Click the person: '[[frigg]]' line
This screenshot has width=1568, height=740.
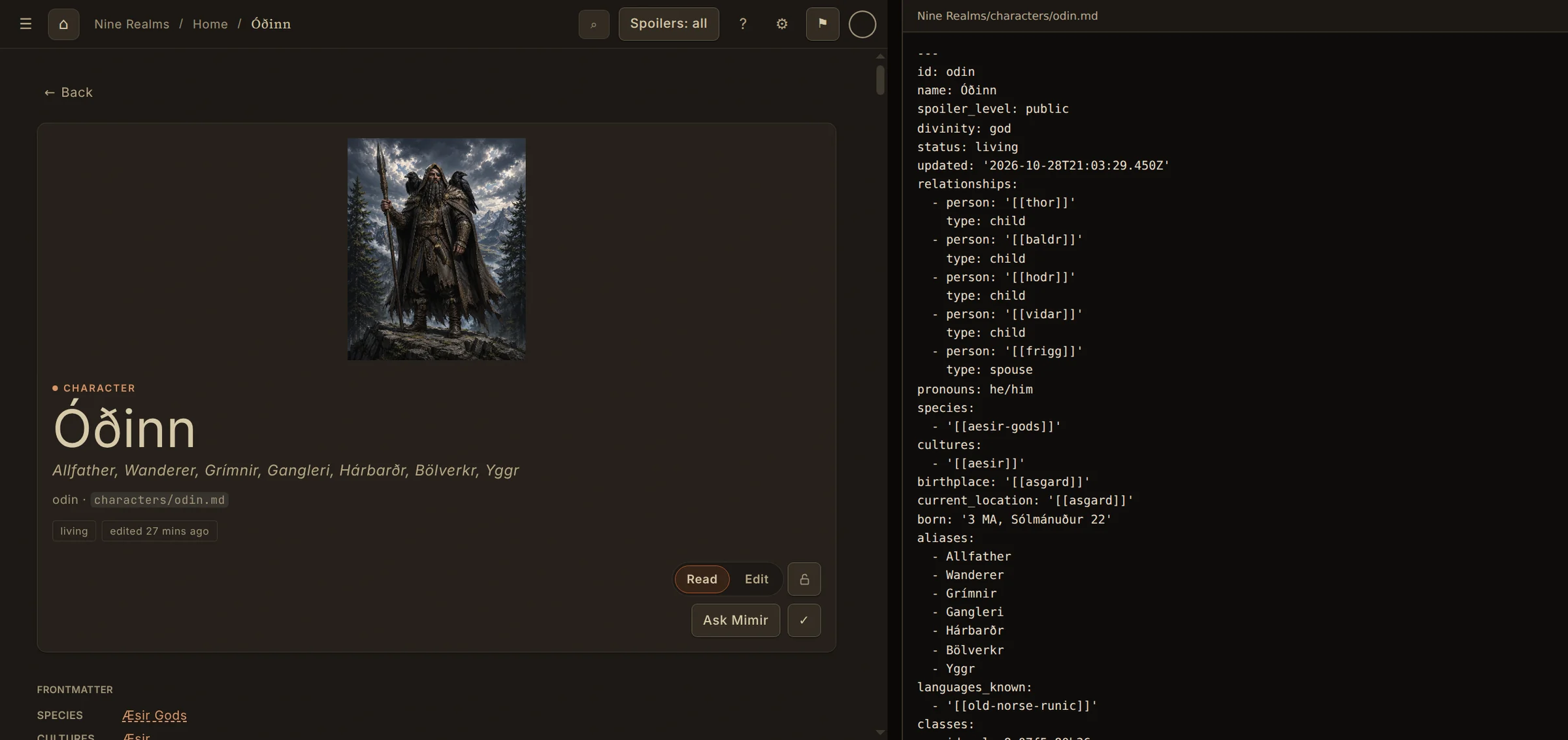1007,351
